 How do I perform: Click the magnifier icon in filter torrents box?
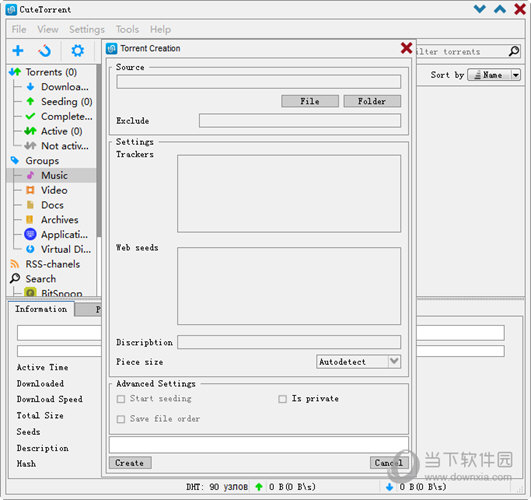pos(514,51)
